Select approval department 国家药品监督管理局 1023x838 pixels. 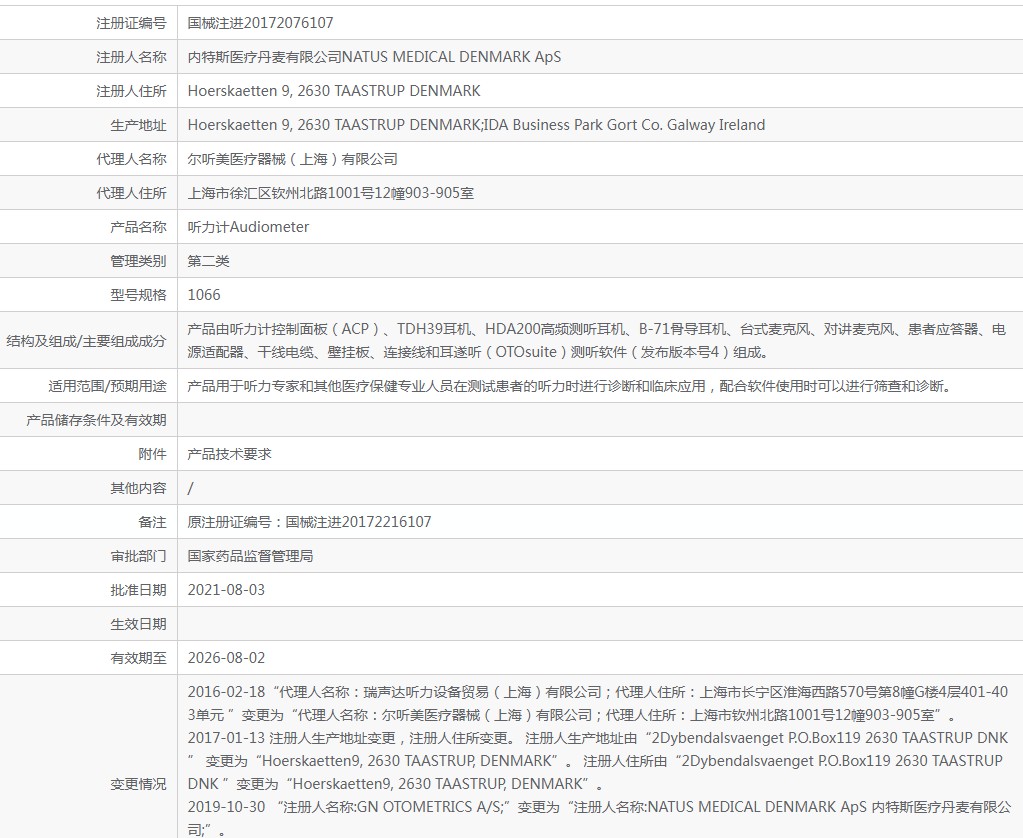tap(250, 555)
